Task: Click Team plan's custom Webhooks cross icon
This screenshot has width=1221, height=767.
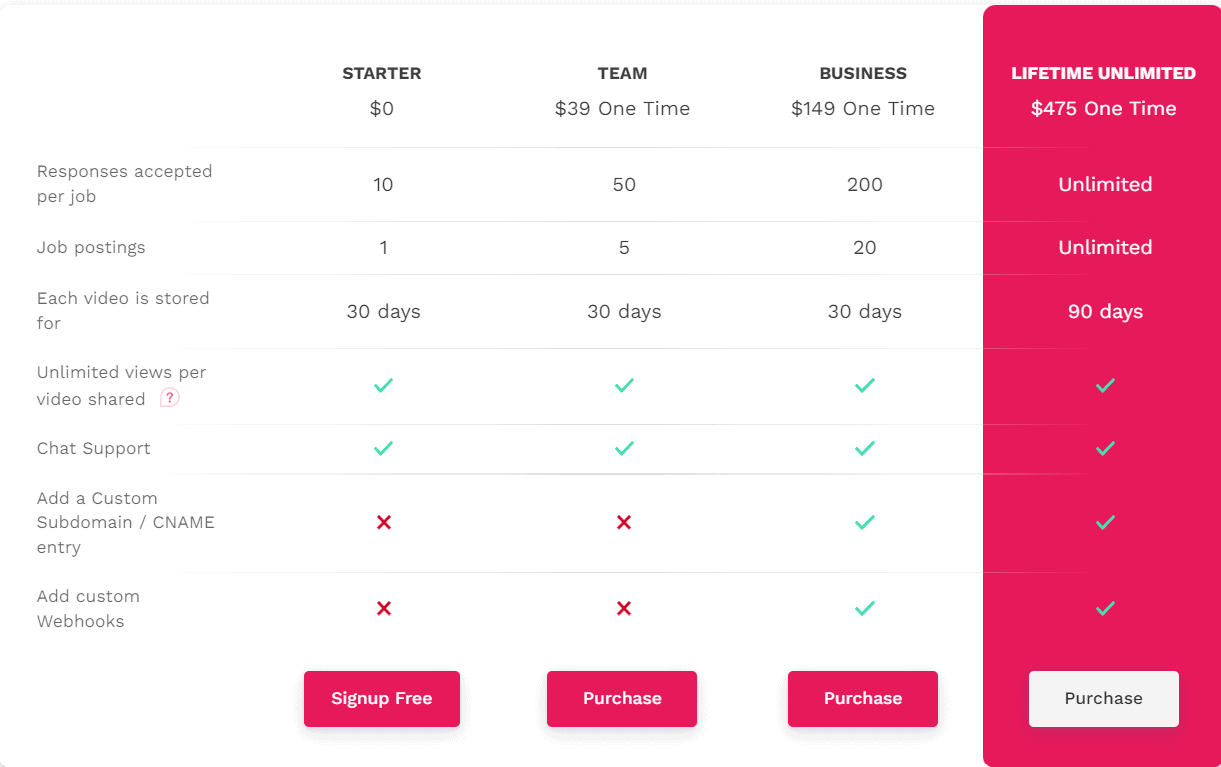Action: pos(624,608)
